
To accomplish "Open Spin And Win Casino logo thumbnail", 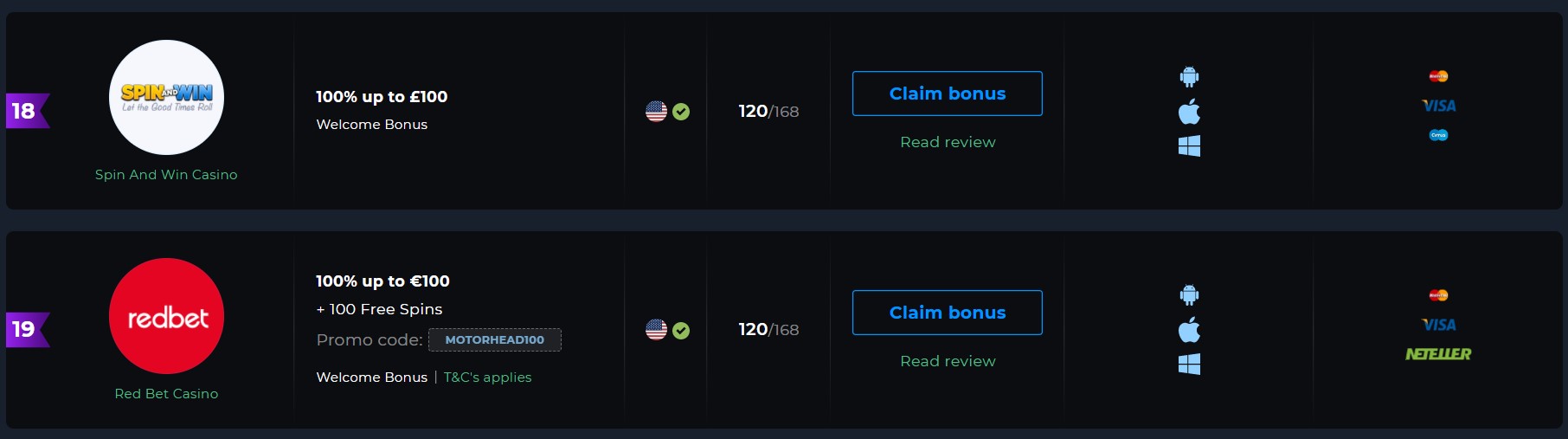I will pos(166,98).
